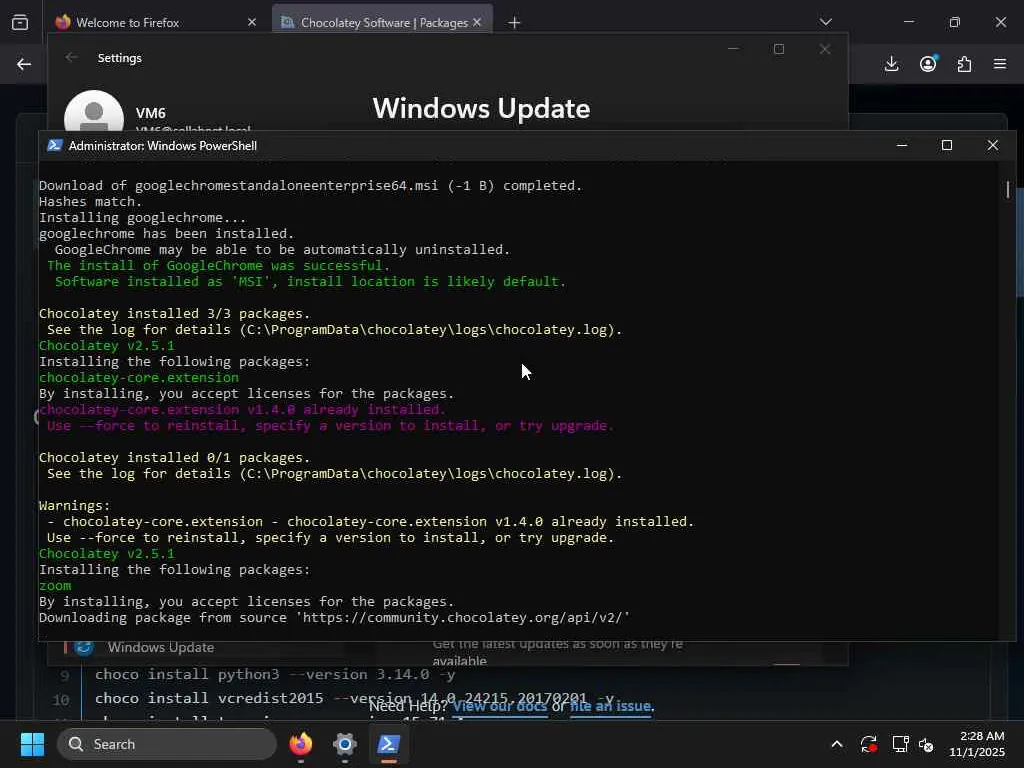Click 'file an issue' link
Screen dimensions: 1024x768
pos(611,707)
